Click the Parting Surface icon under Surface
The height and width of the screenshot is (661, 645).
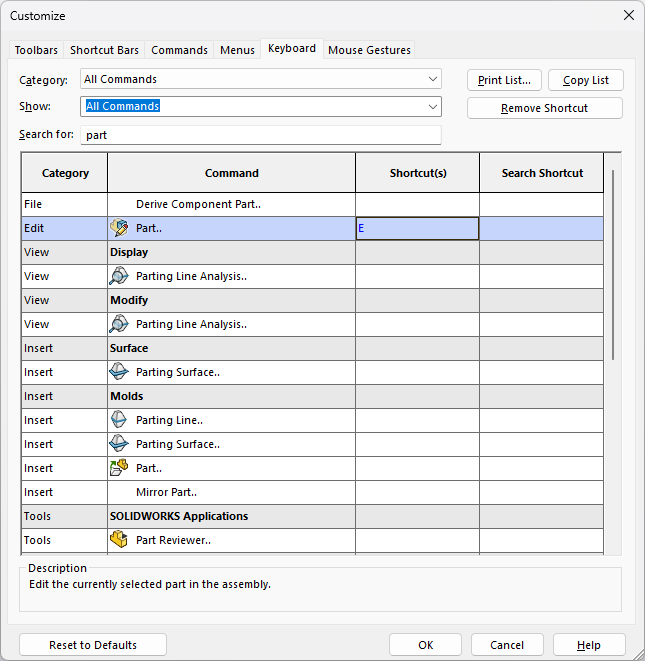click(x=119, y=372)
